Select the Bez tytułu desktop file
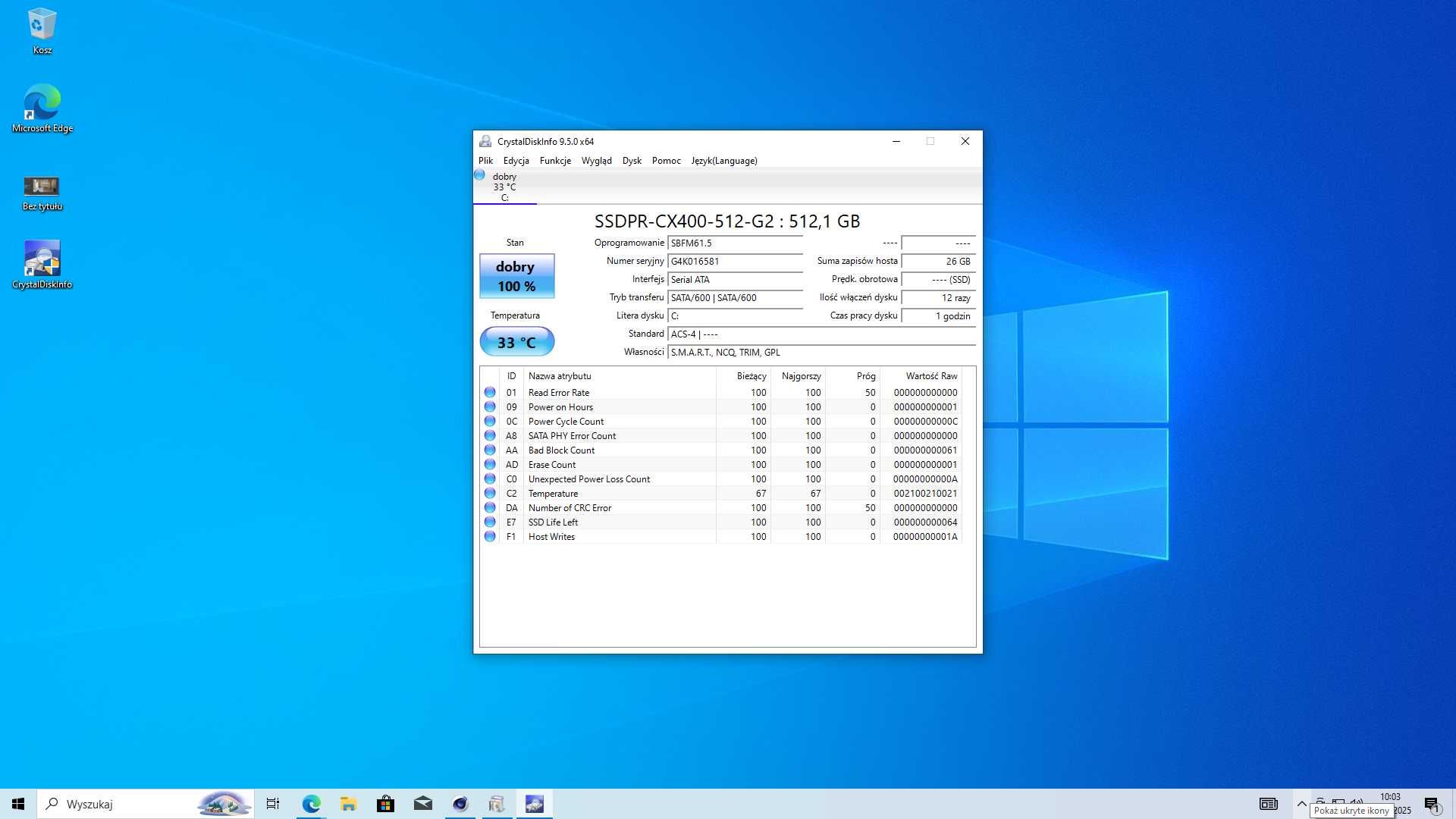 42,193
